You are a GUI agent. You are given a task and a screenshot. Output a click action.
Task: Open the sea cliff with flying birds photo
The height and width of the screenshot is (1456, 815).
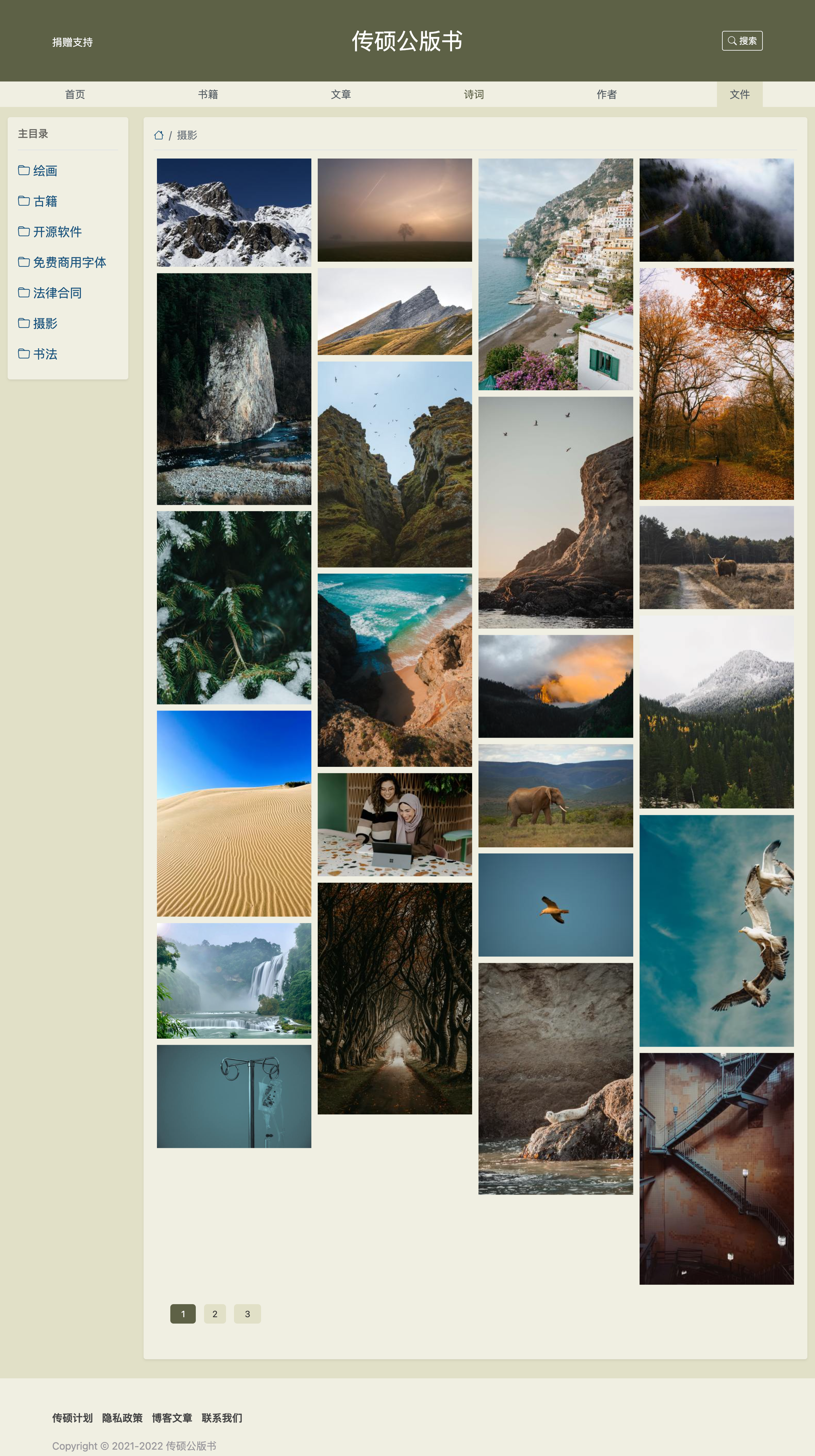556,512
